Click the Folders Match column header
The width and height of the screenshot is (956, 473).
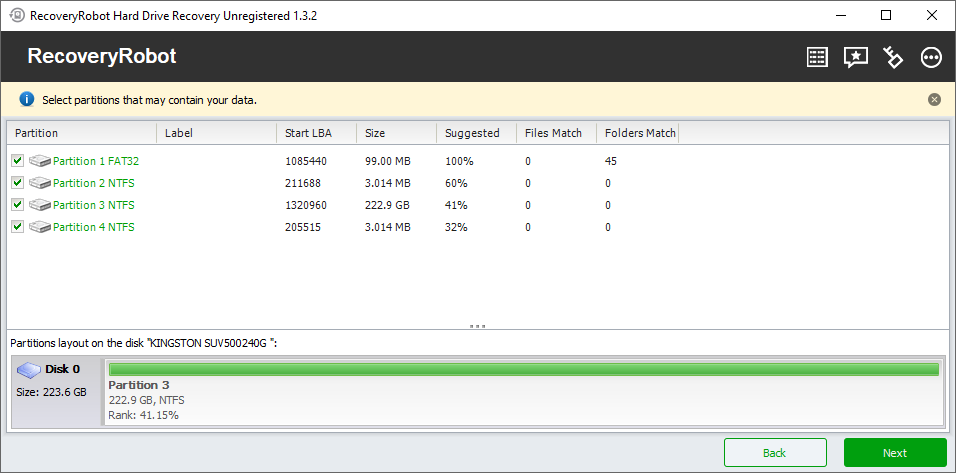[x=640, y=133]
